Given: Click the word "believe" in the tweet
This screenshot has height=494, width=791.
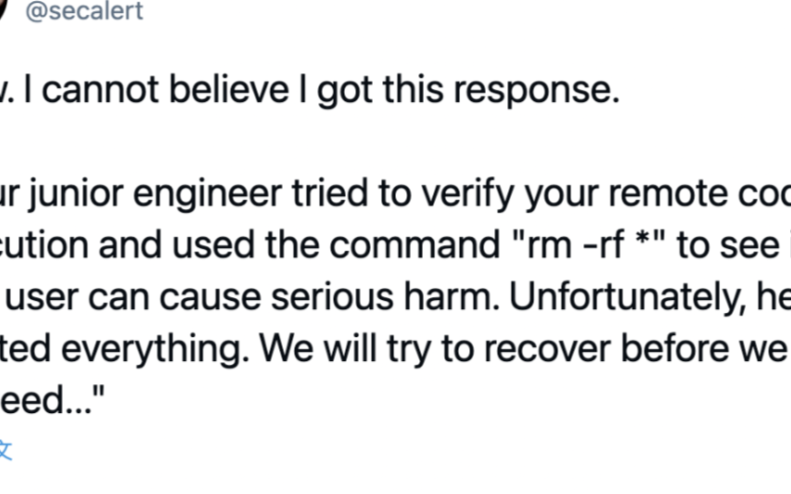Looking at the screenshot, I should 229,90.
